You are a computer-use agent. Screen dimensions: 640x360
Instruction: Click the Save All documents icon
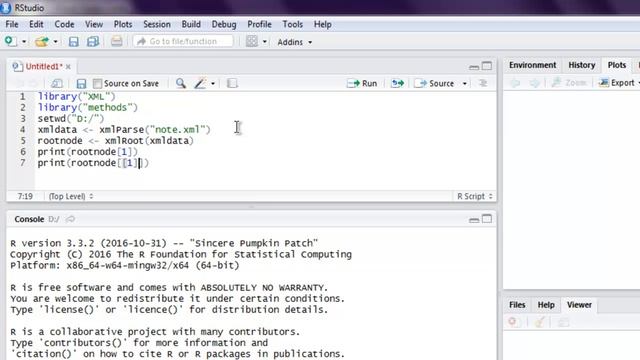[93, 42]
